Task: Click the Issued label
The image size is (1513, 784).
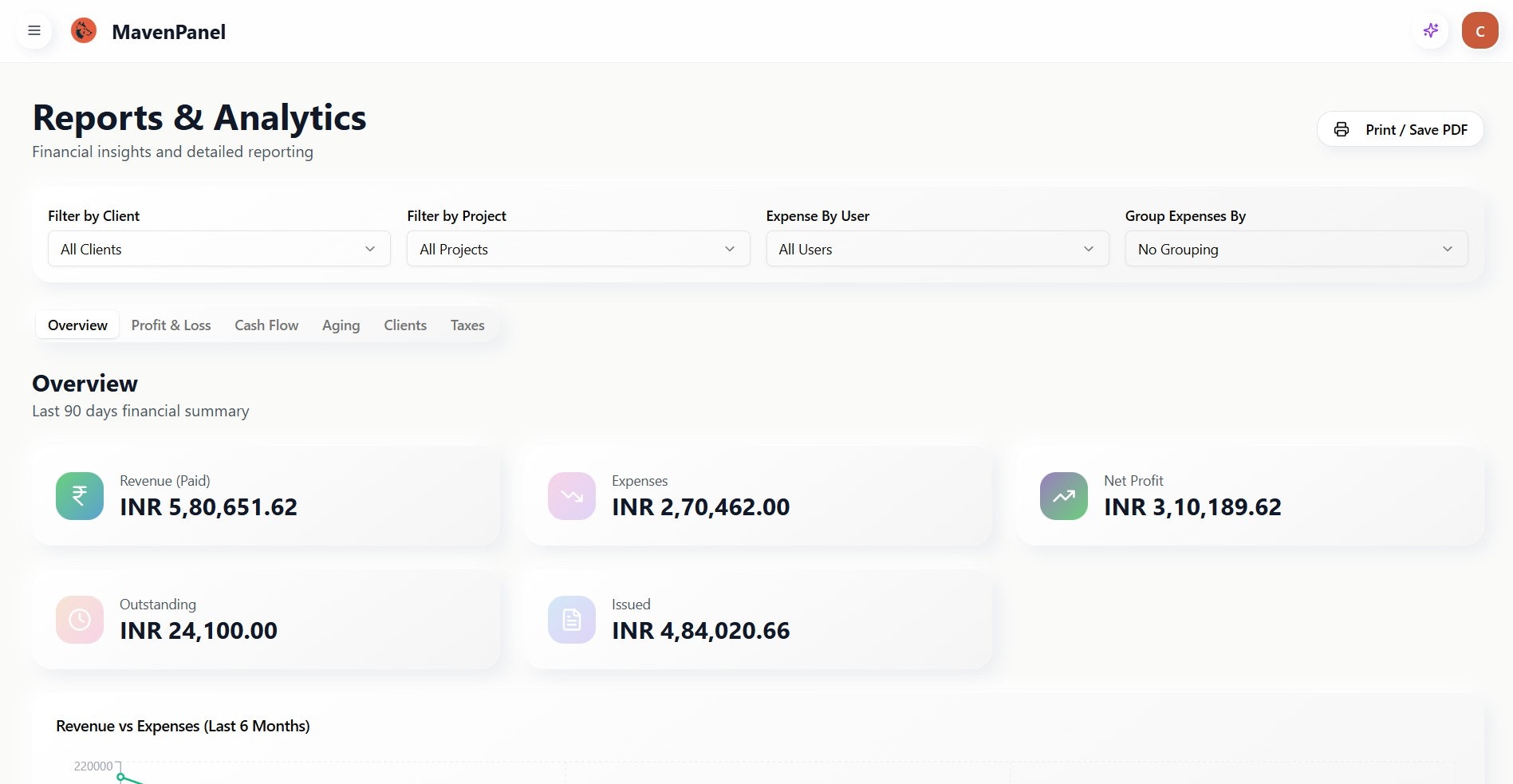Action: point(631,605)
